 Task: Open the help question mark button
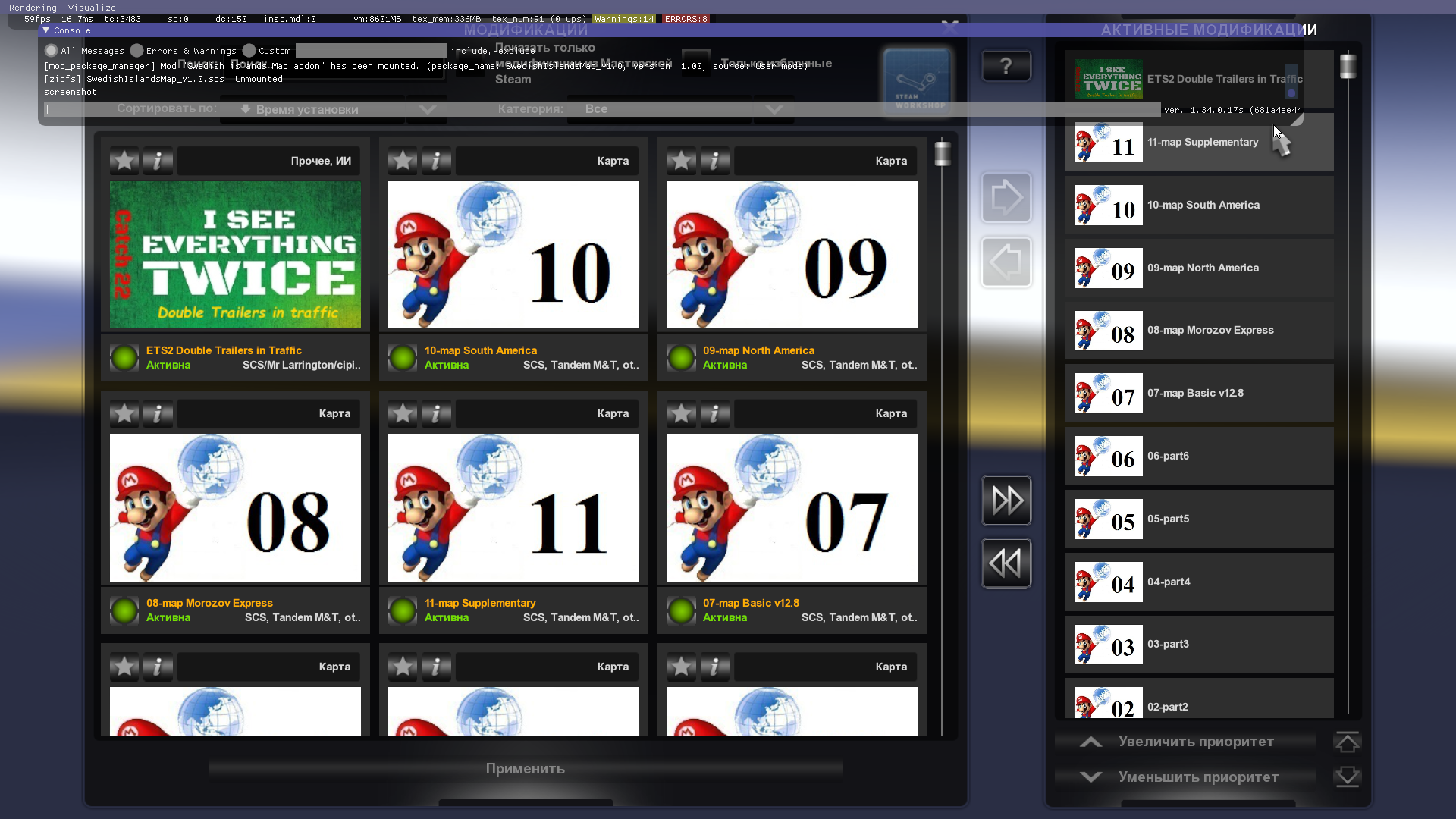[1006, 66]
